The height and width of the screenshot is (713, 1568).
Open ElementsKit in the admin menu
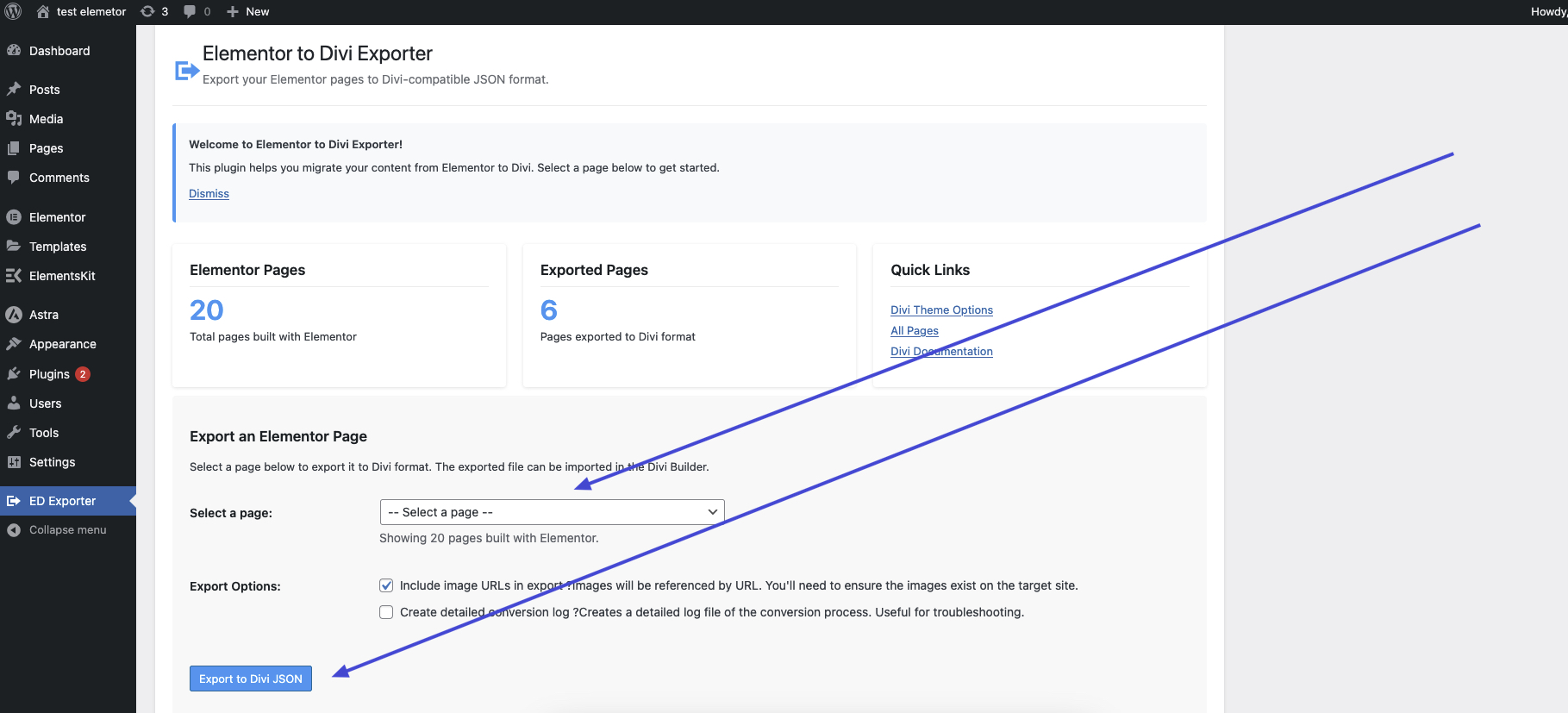[x=62, y=276]
